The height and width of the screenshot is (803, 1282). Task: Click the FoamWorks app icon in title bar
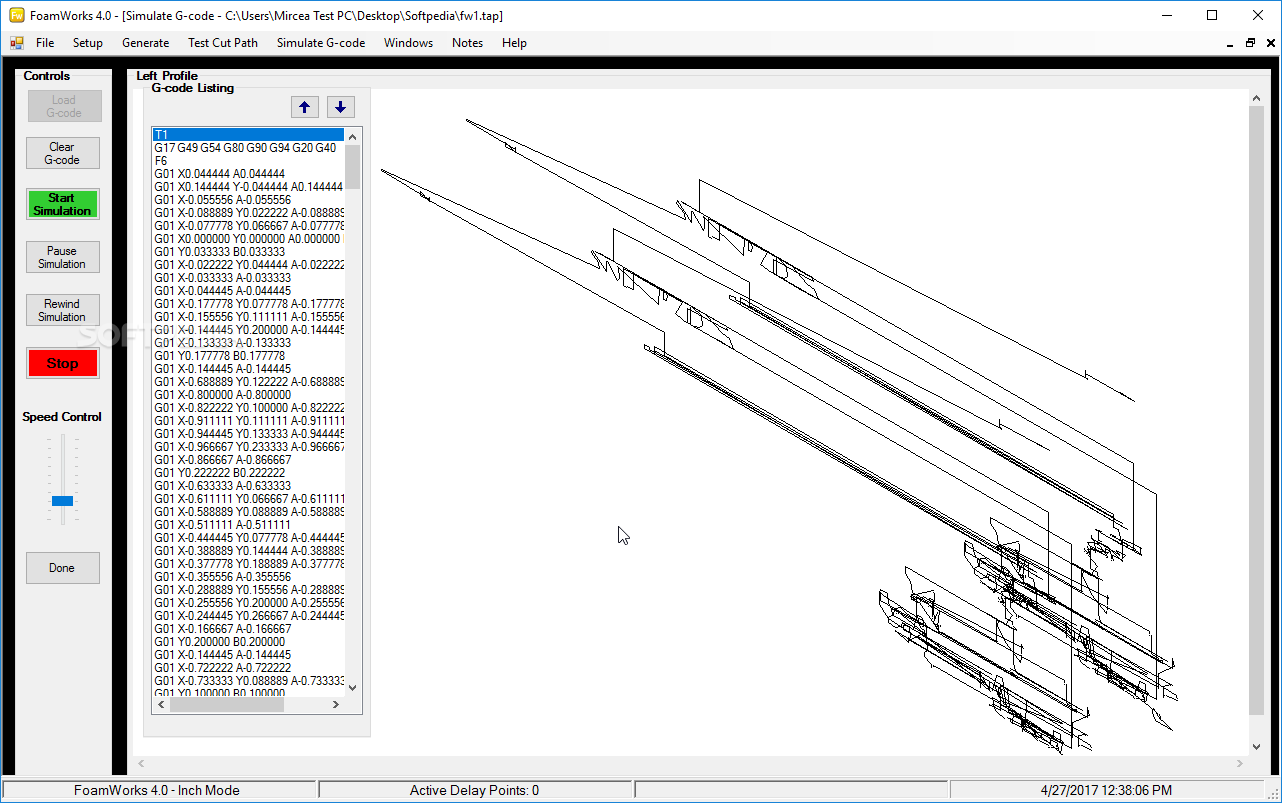tap(16, 15)
